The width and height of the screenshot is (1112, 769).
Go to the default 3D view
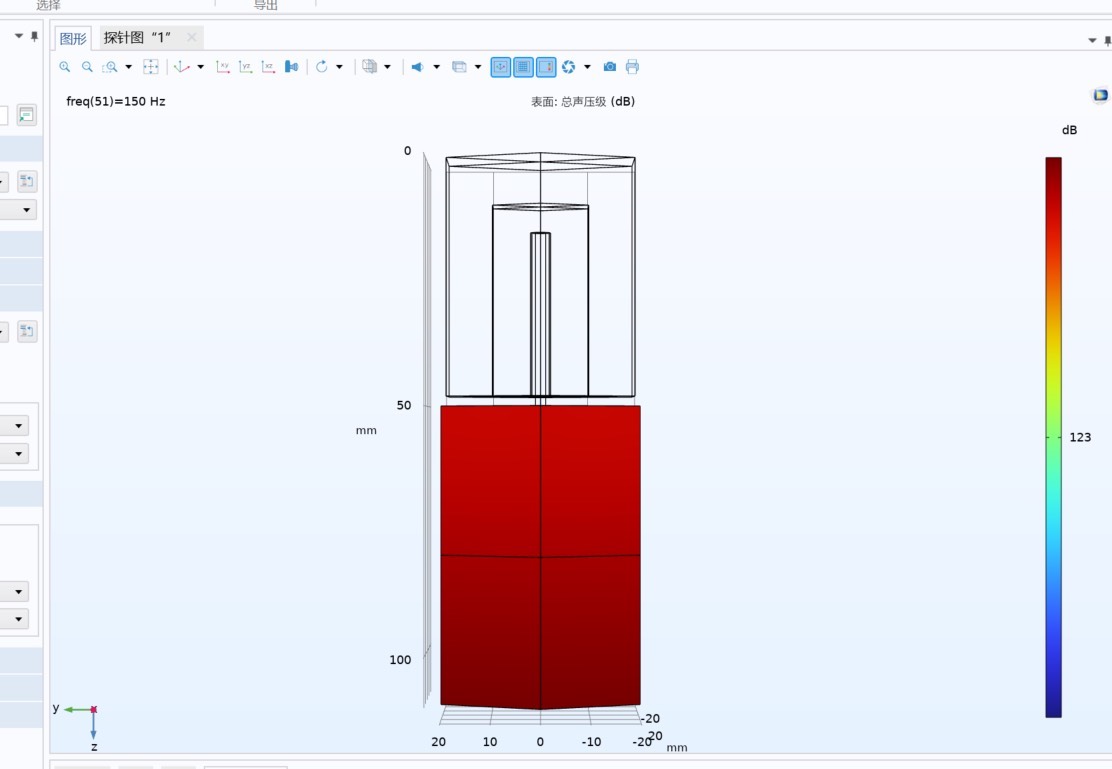182,67
